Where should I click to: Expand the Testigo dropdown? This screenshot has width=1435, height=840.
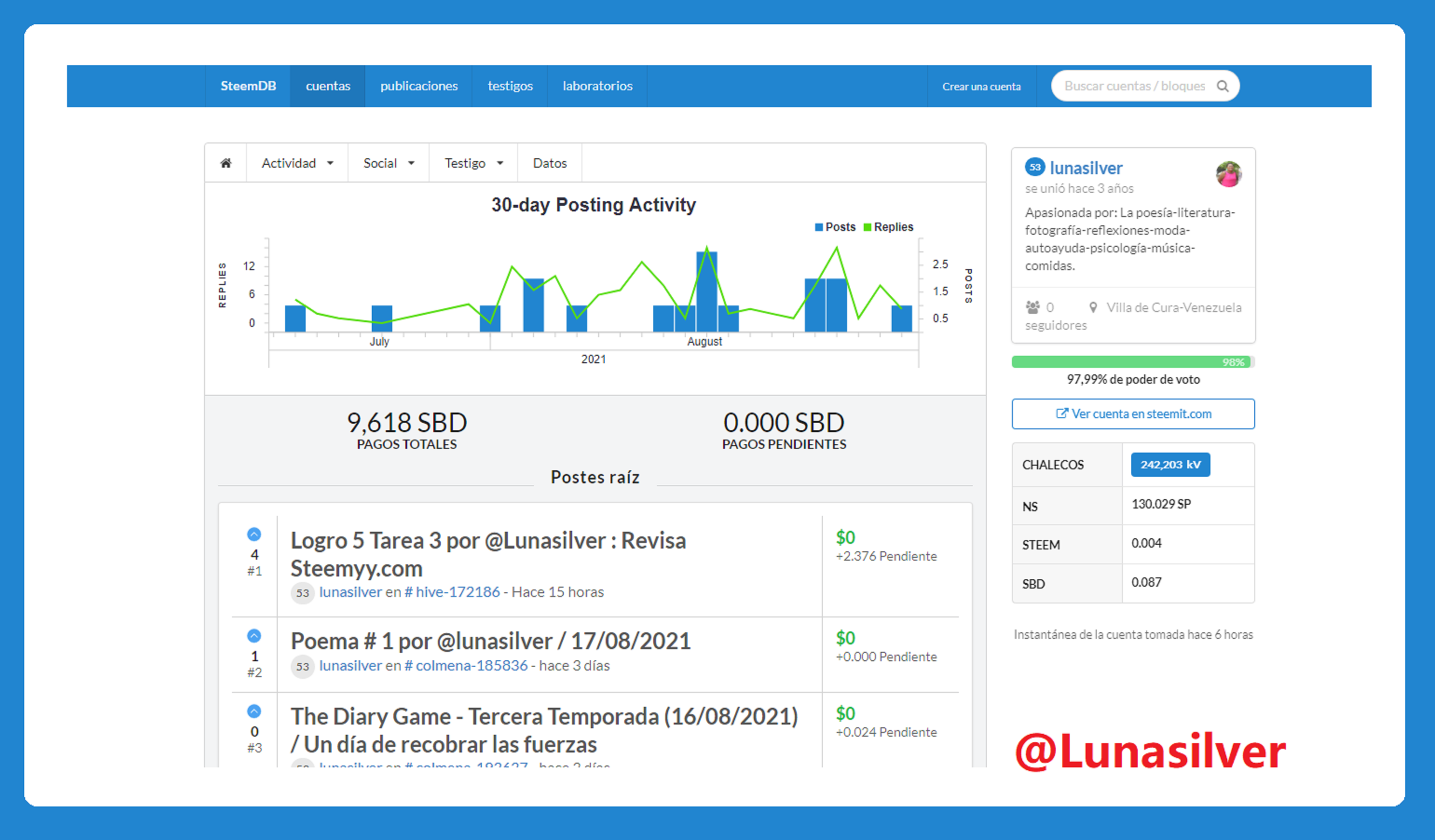coord(474,163)
